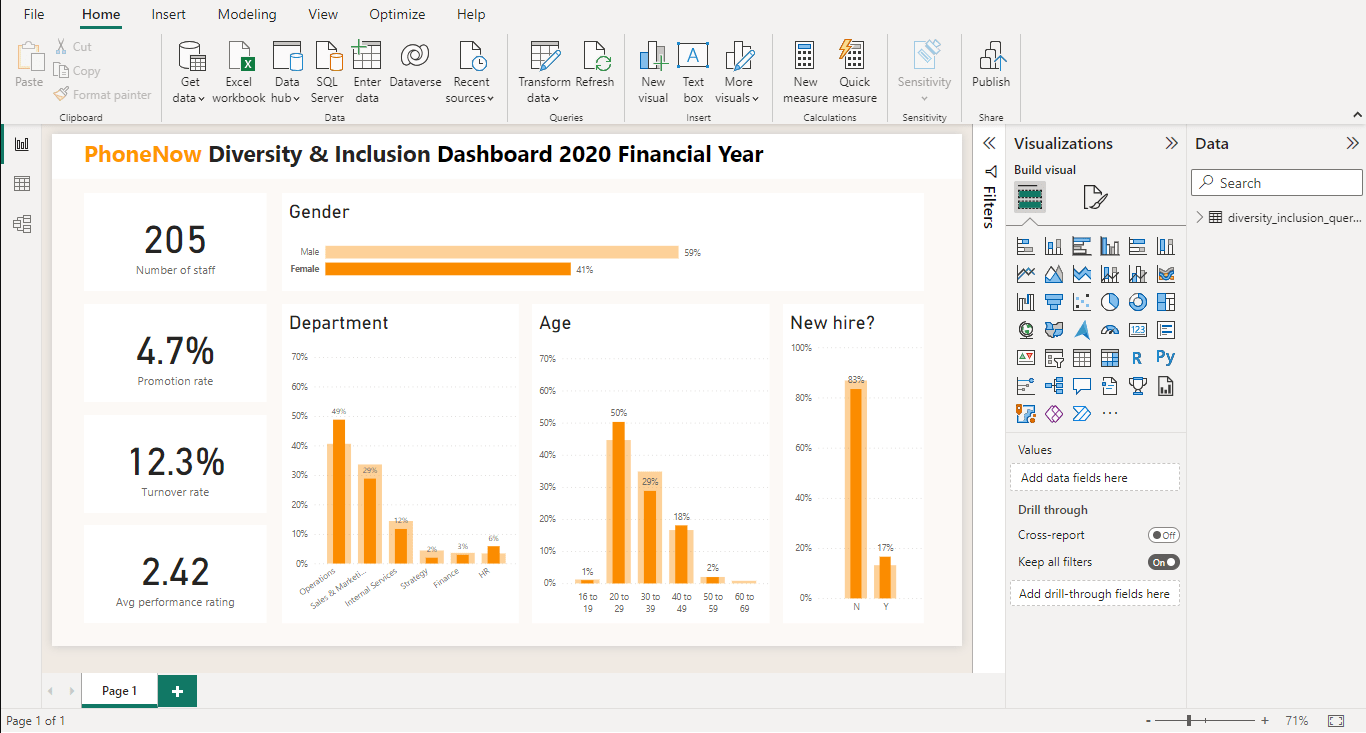Select the Python visual
This screenshot has width=1366, height=733.
[1165, 358]
